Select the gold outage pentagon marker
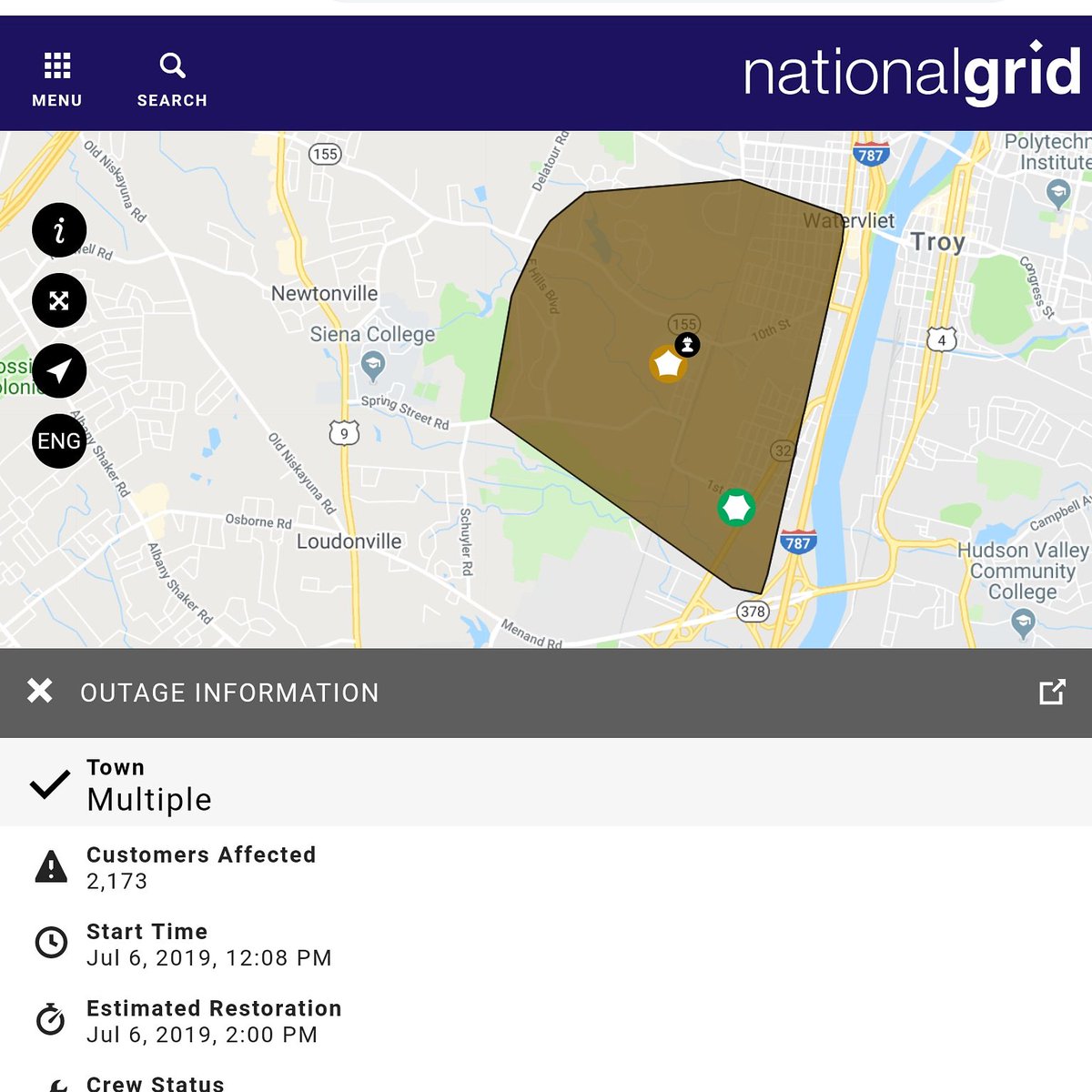The image size is (1092, 1092). point(669,366)
